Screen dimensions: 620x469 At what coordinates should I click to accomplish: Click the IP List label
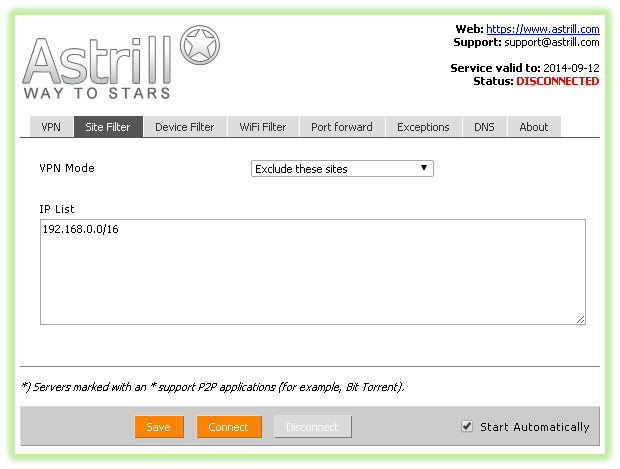[57, 209]
